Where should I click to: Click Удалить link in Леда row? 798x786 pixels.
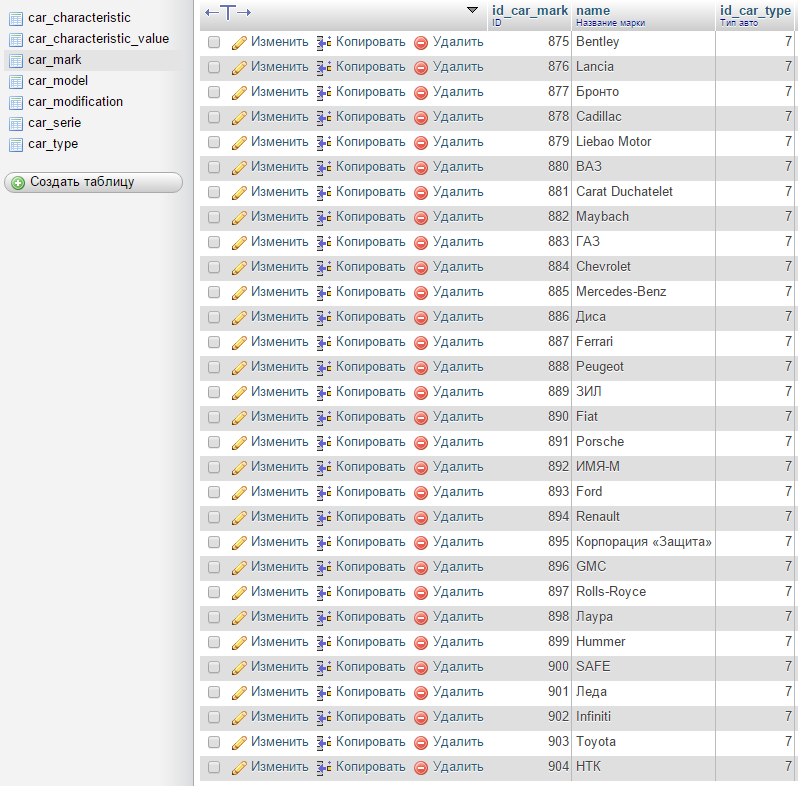[x=458, y=692]
